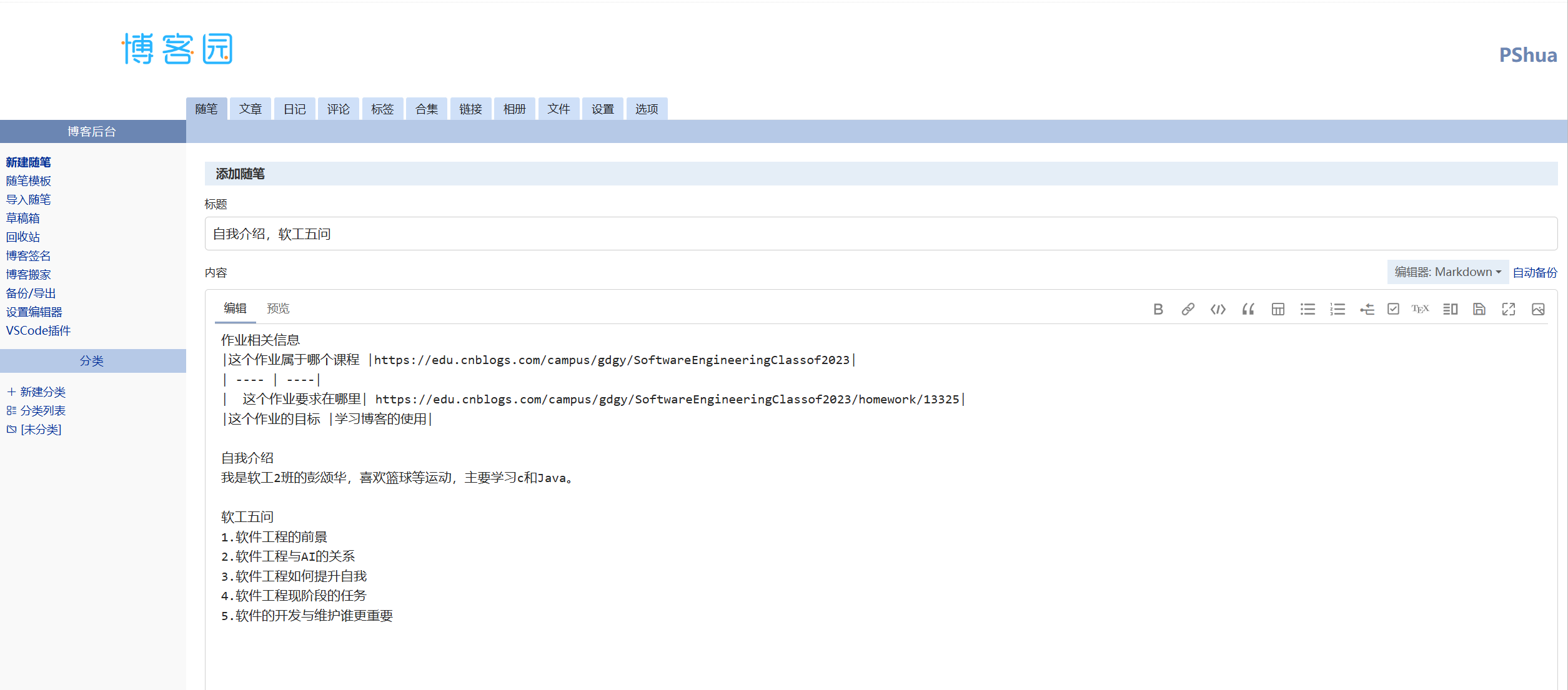Upload an image via toolbar icon

point(1538,309)
